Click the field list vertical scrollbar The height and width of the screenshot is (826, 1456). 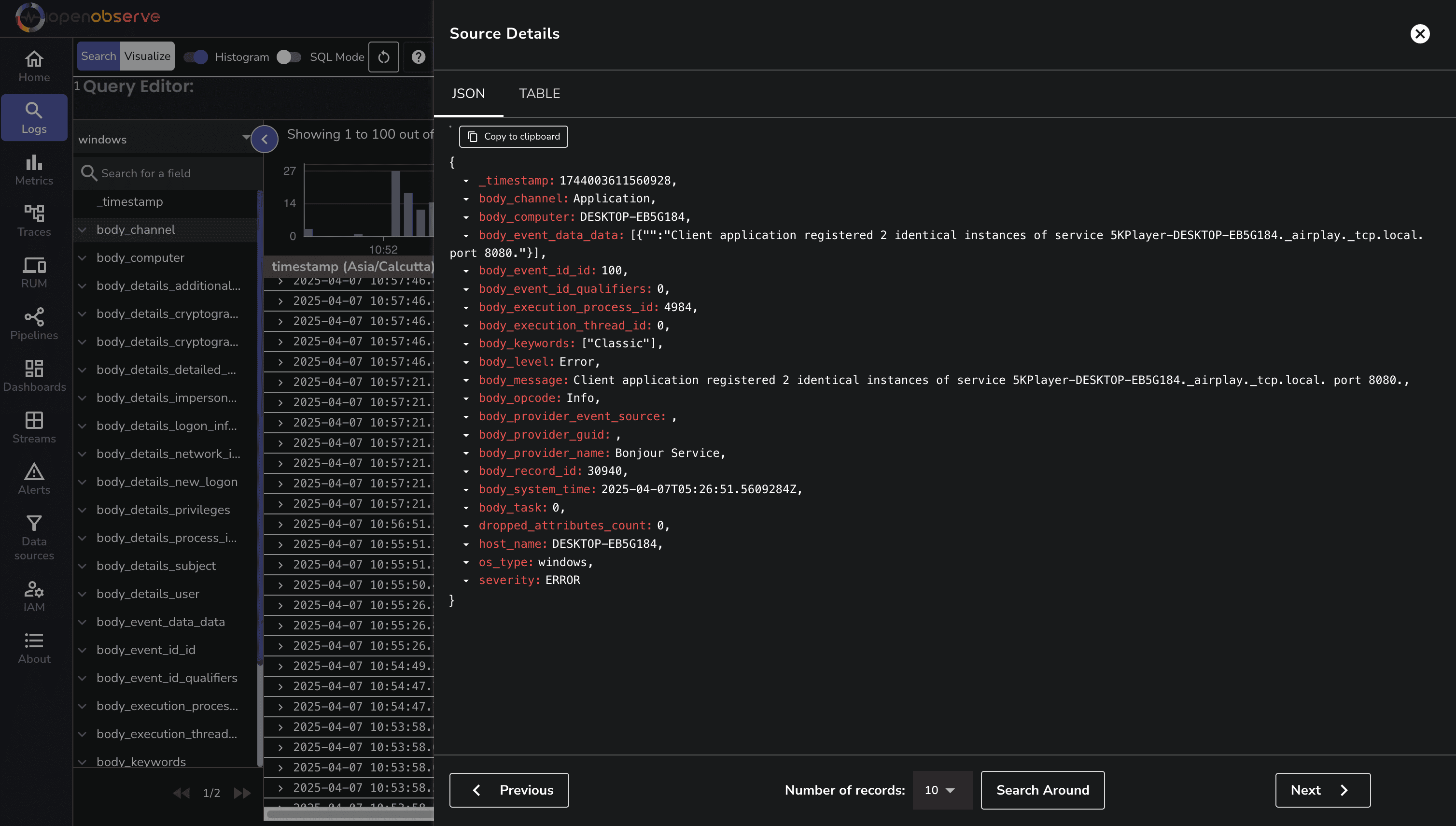[260, 426]
